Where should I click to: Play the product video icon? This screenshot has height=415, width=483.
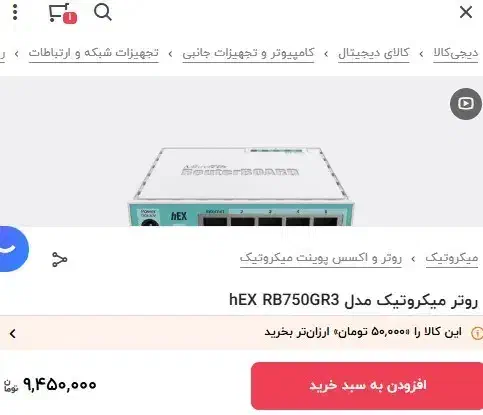[x=466, y=104]
